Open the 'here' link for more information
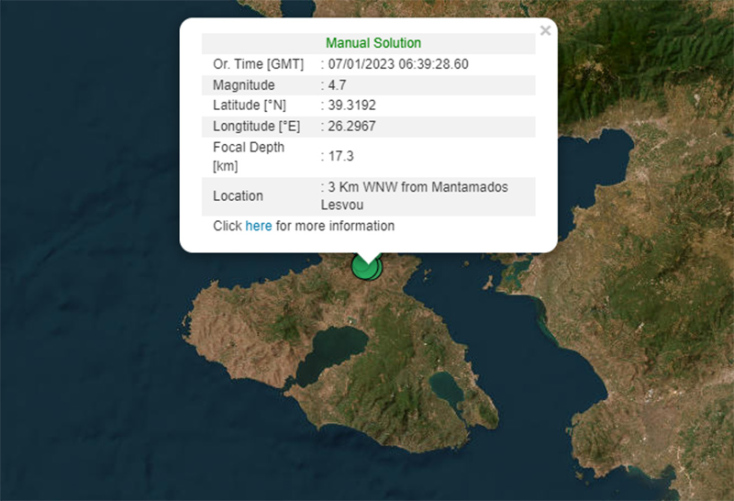 258,226
